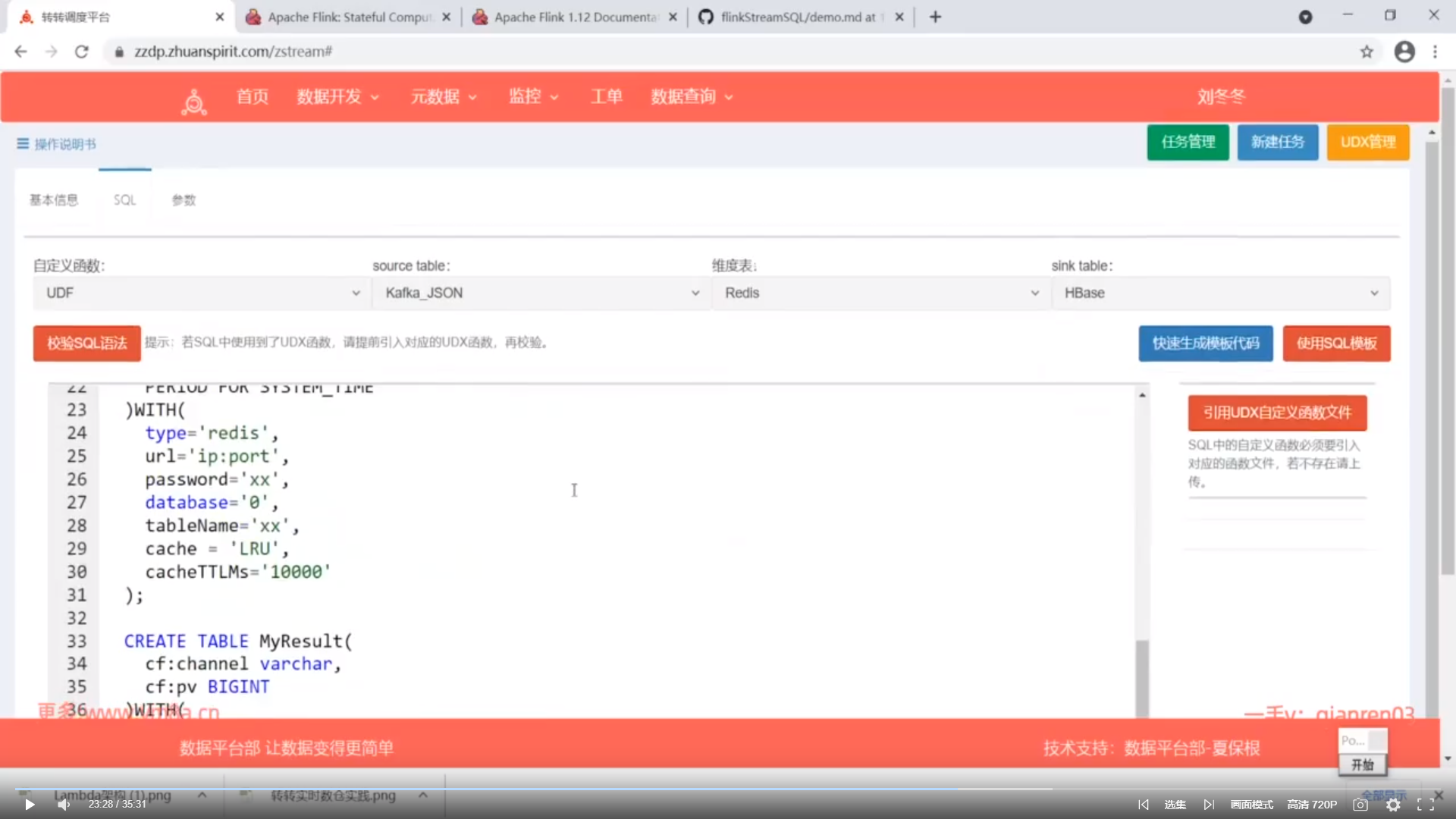Image resolution: width=1456 pixels, height=819 pixels.
Task: Expand the HBase sink table dropdown
Action: [x=1220, y=293]
